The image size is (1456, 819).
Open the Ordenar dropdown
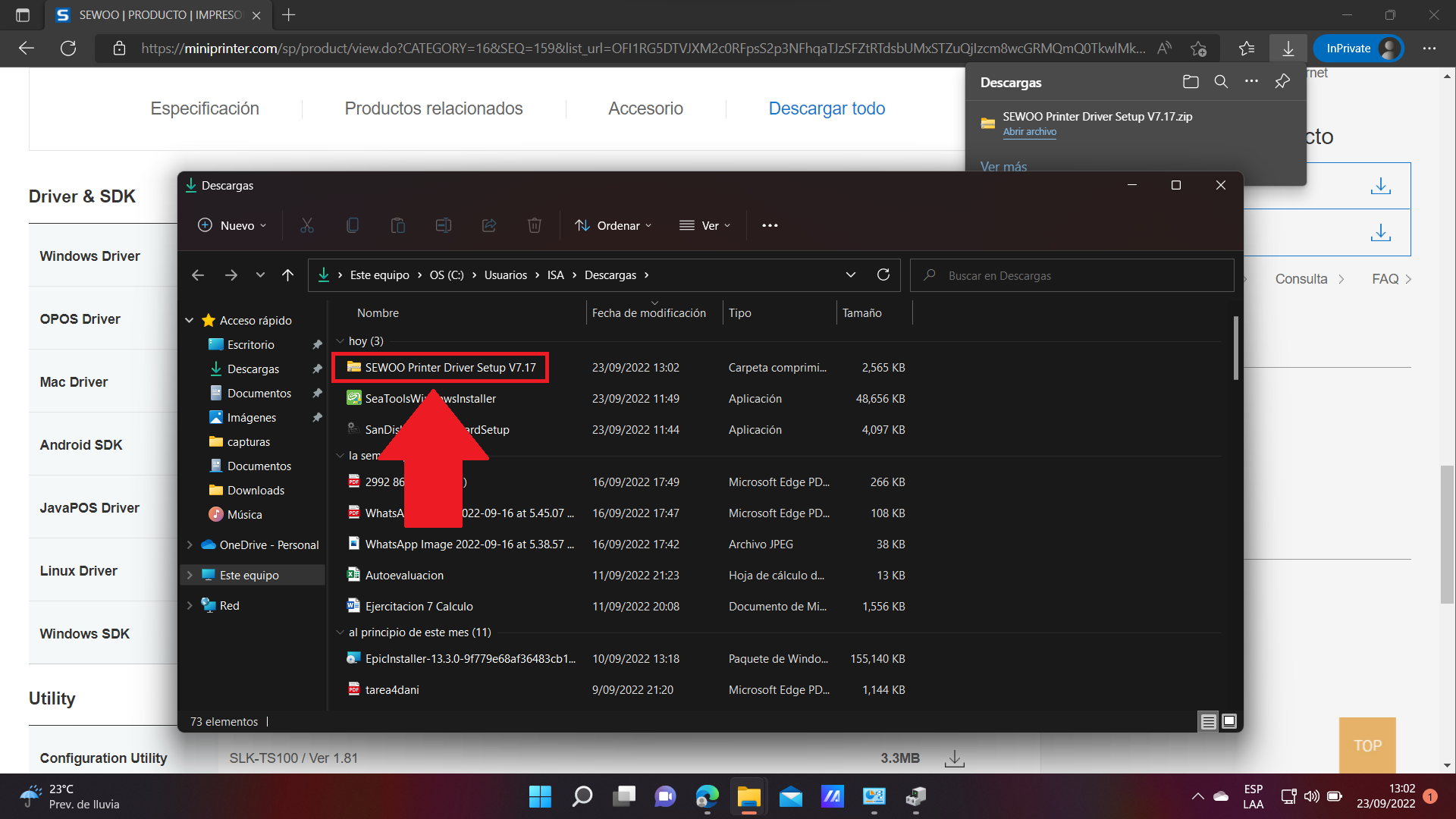[x=613, y=225]
